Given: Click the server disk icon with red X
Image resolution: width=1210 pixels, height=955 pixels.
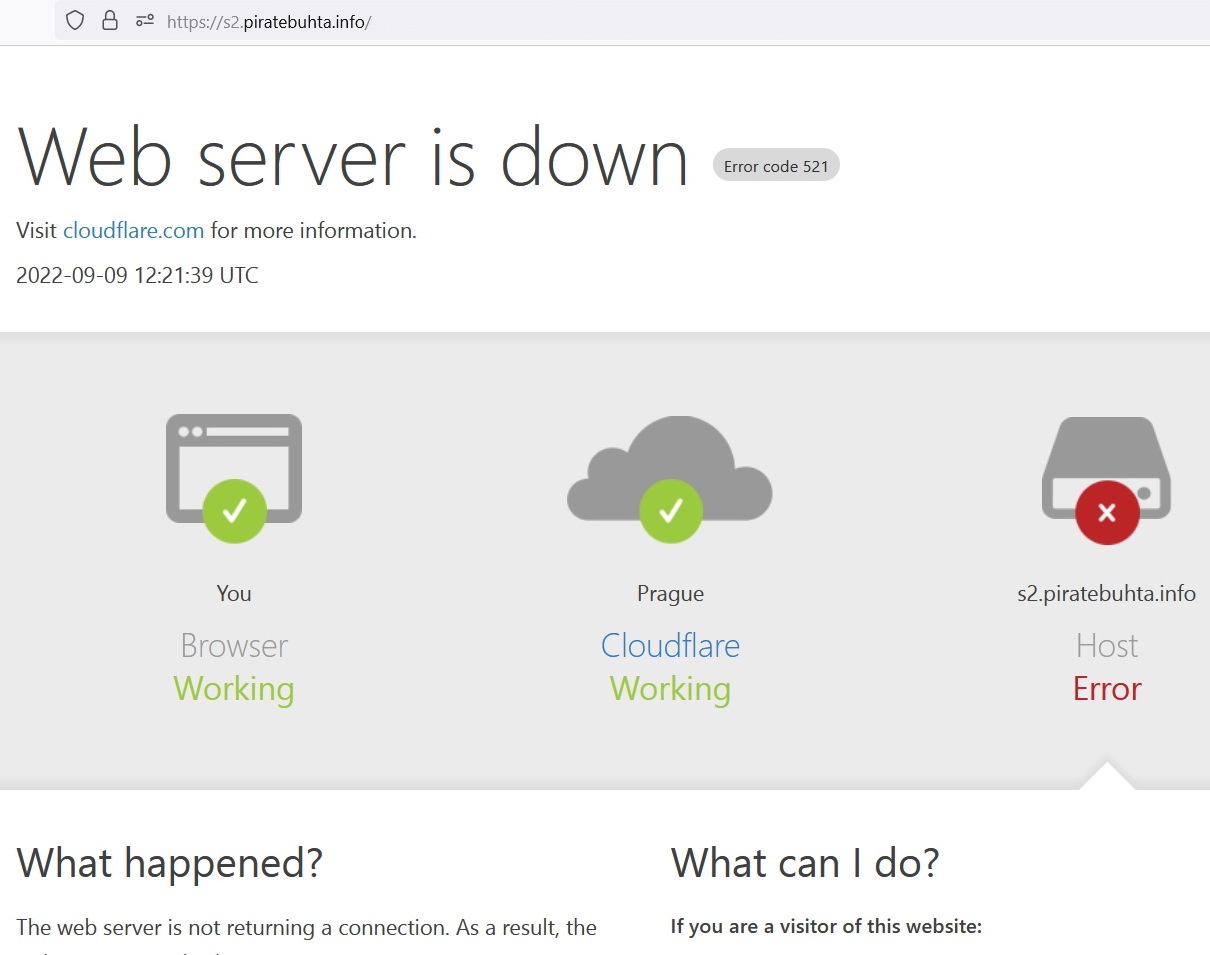Looking at the screenshot, I should 1106,468.
